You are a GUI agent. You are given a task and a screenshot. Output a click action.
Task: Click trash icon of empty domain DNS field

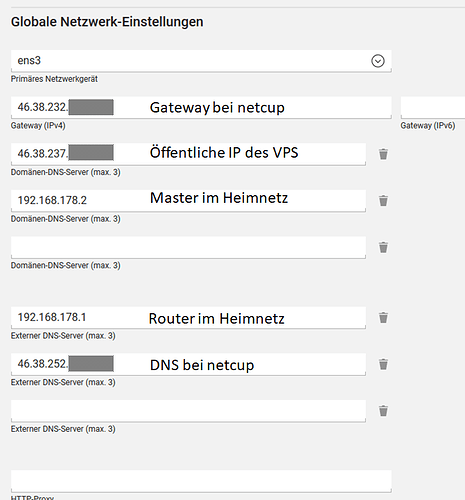click(x=383, y=247)
